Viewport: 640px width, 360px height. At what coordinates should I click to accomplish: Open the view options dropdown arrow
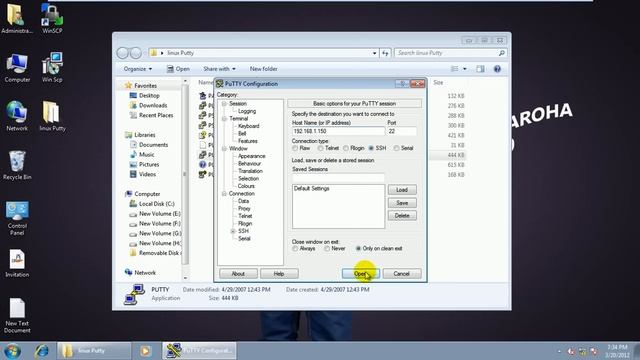[x=464, y=69]
